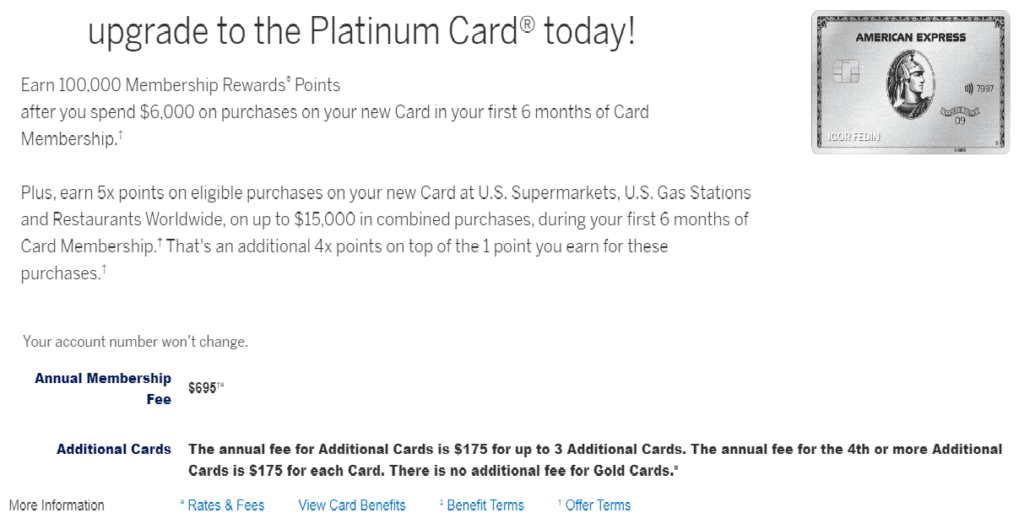Click the American Express logo text on card
1024x529 pixels.
pyautogui.click(x=910, y=37)
